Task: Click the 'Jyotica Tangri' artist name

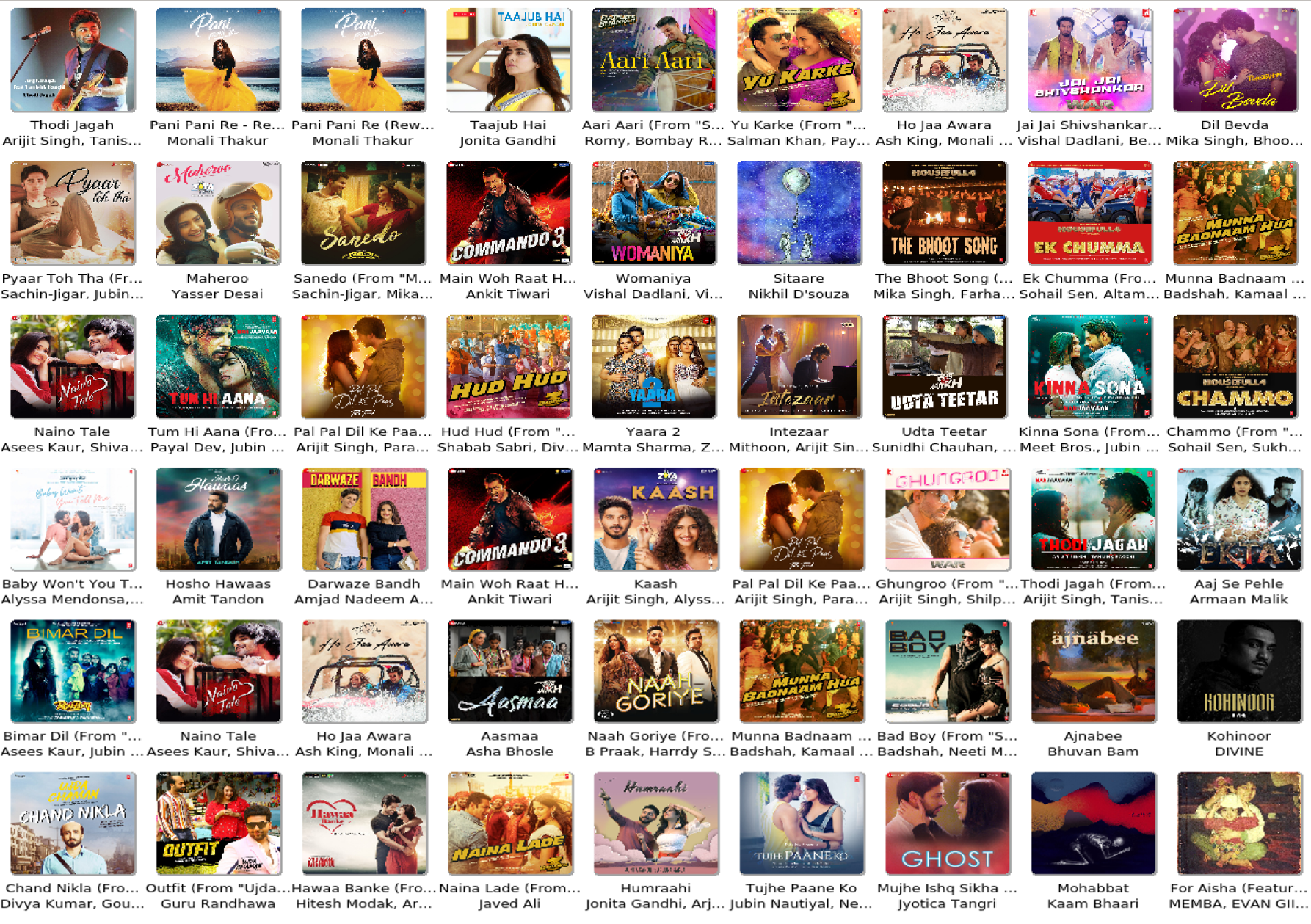Action: (x=947, y=903)
